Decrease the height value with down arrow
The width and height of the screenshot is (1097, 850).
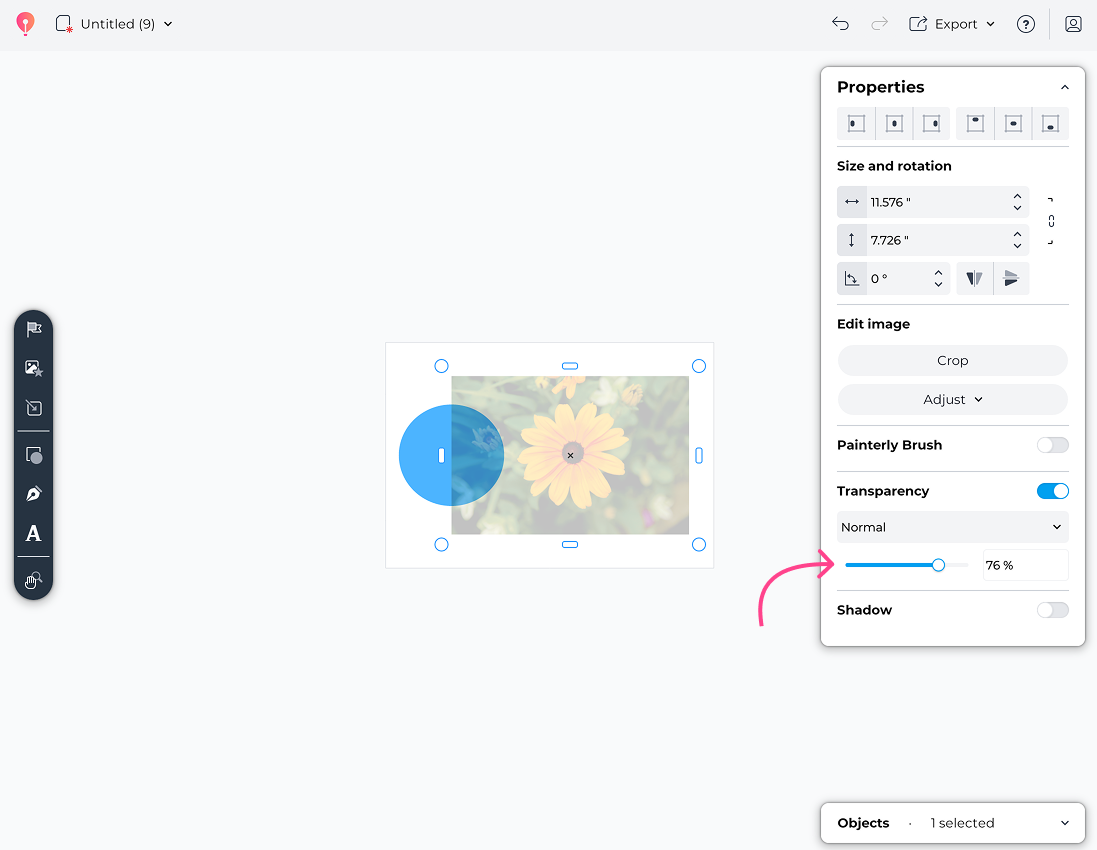1017,246
